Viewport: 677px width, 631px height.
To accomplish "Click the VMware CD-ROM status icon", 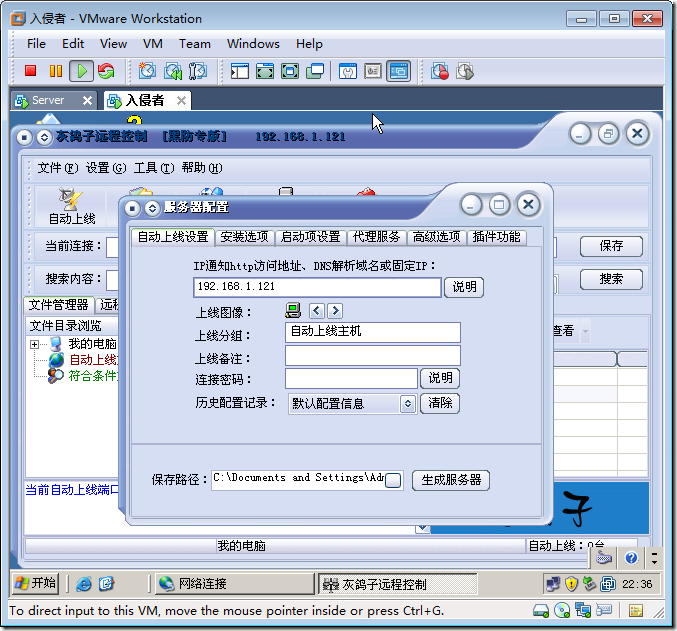I will point(562,610).
